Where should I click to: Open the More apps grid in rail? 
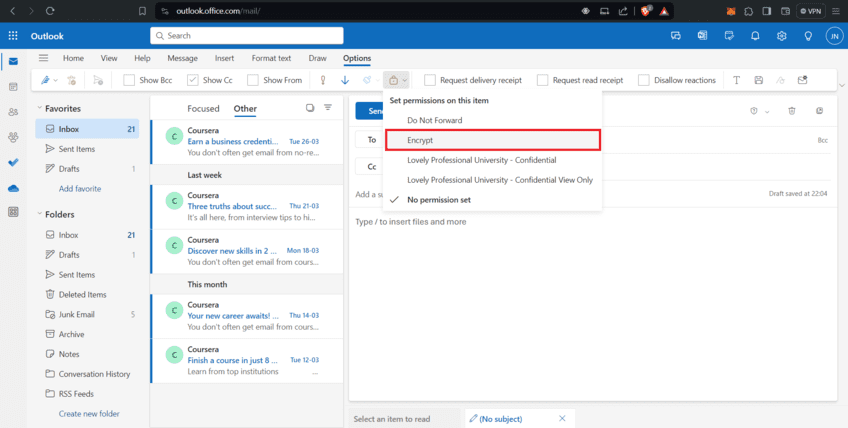pos(13,212)
